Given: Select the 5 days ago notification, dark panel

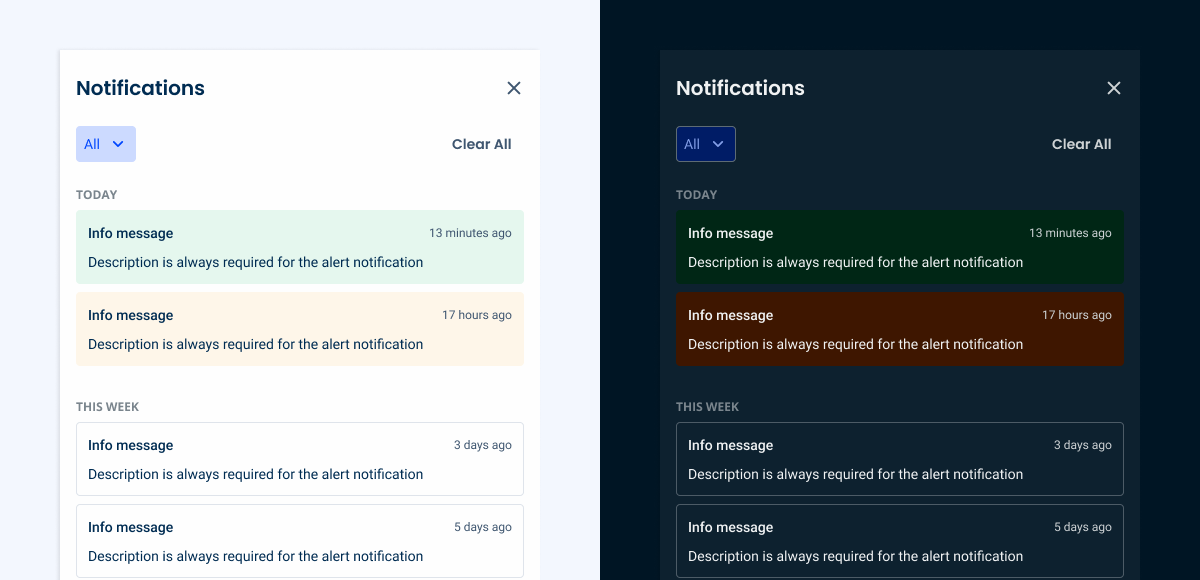Looking at the screenshot, I should pyautogui.click(x=900, y=541).
